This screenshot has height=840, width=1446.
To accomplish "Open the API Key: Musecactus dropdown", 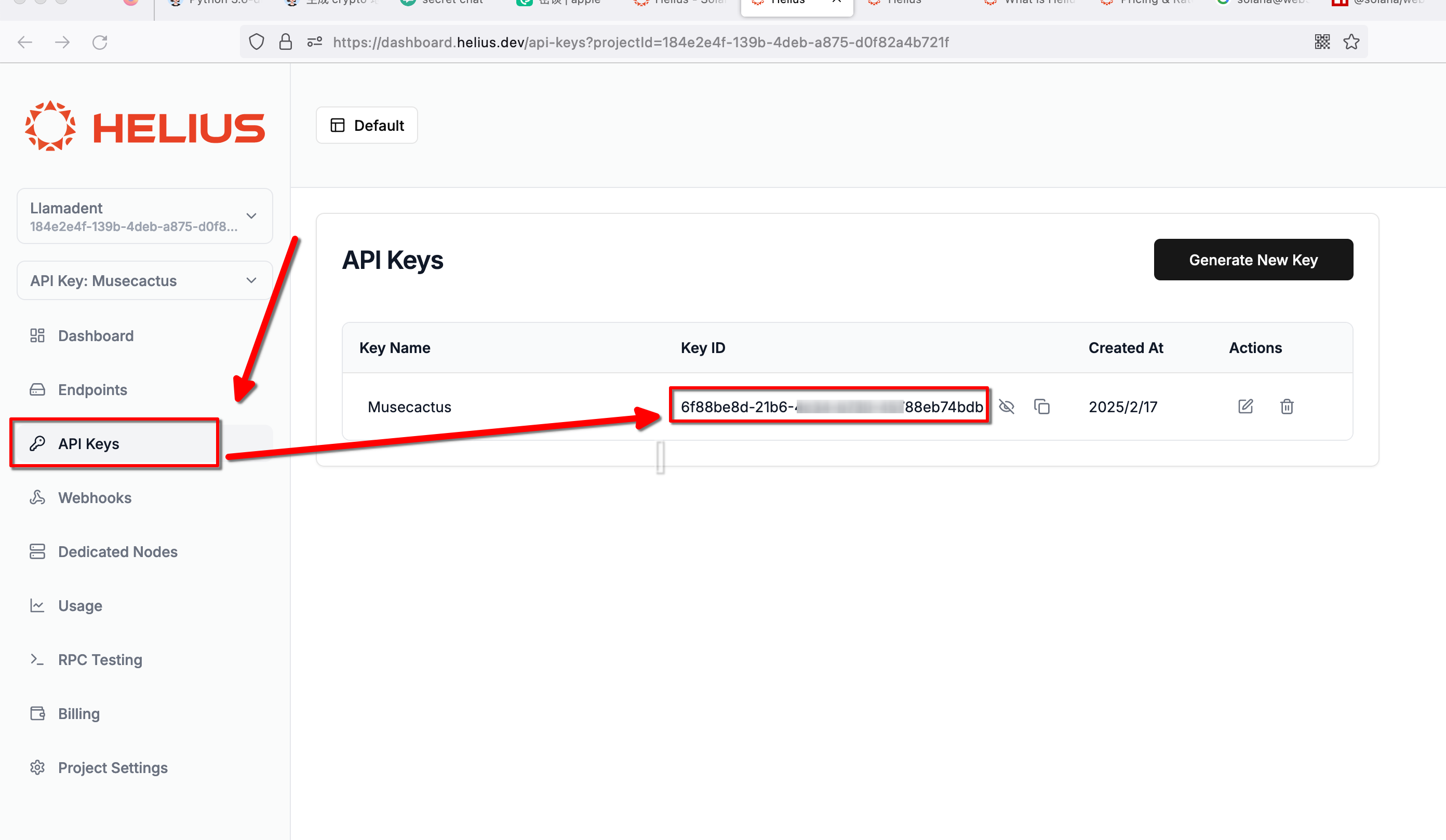I will pos(144,280).
